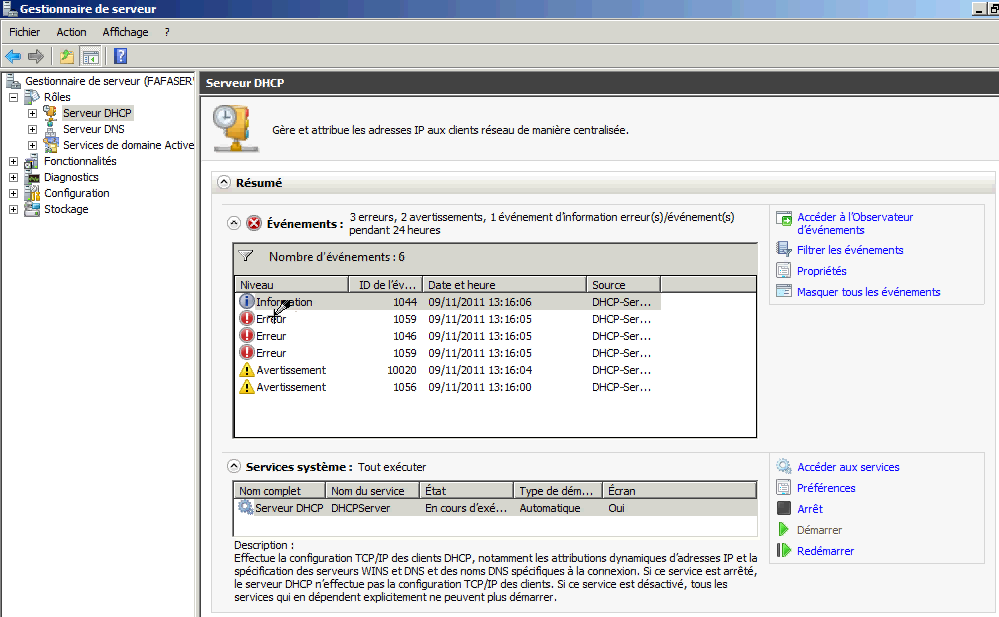Open the Help question mark toolbar icon
This screenshot has width=999, height=617.
[x=120, y=57]
